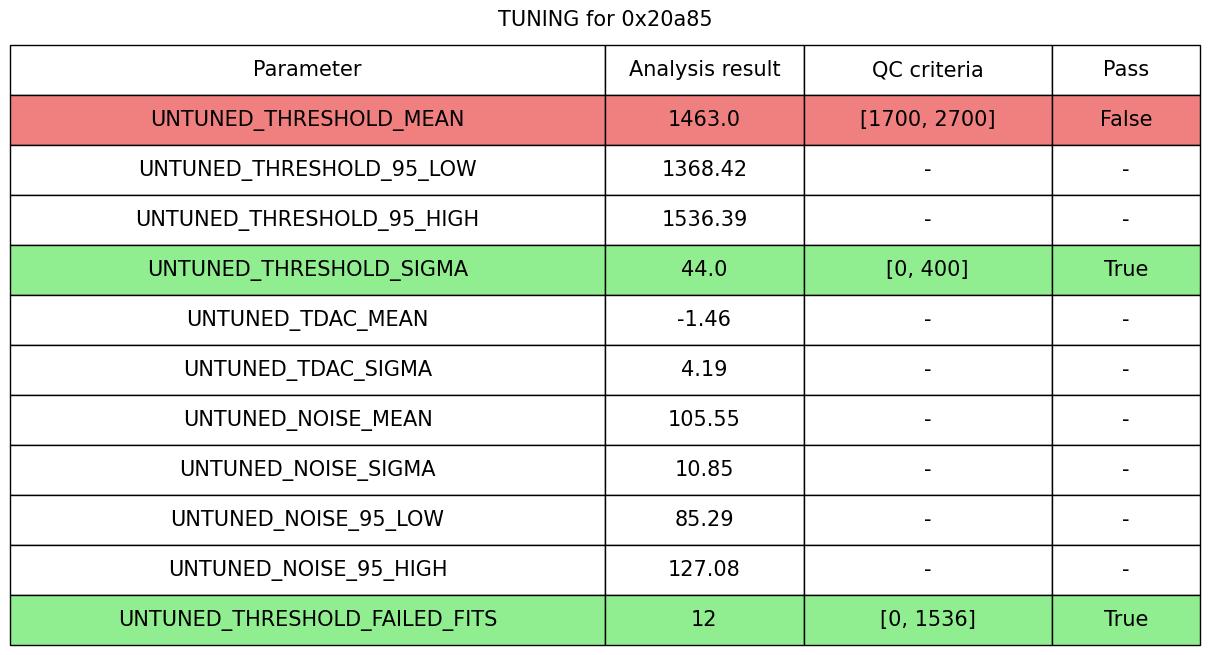Select the UNTUNED_THRESHOLD_MEAN parameter cell

coord(307,120)
